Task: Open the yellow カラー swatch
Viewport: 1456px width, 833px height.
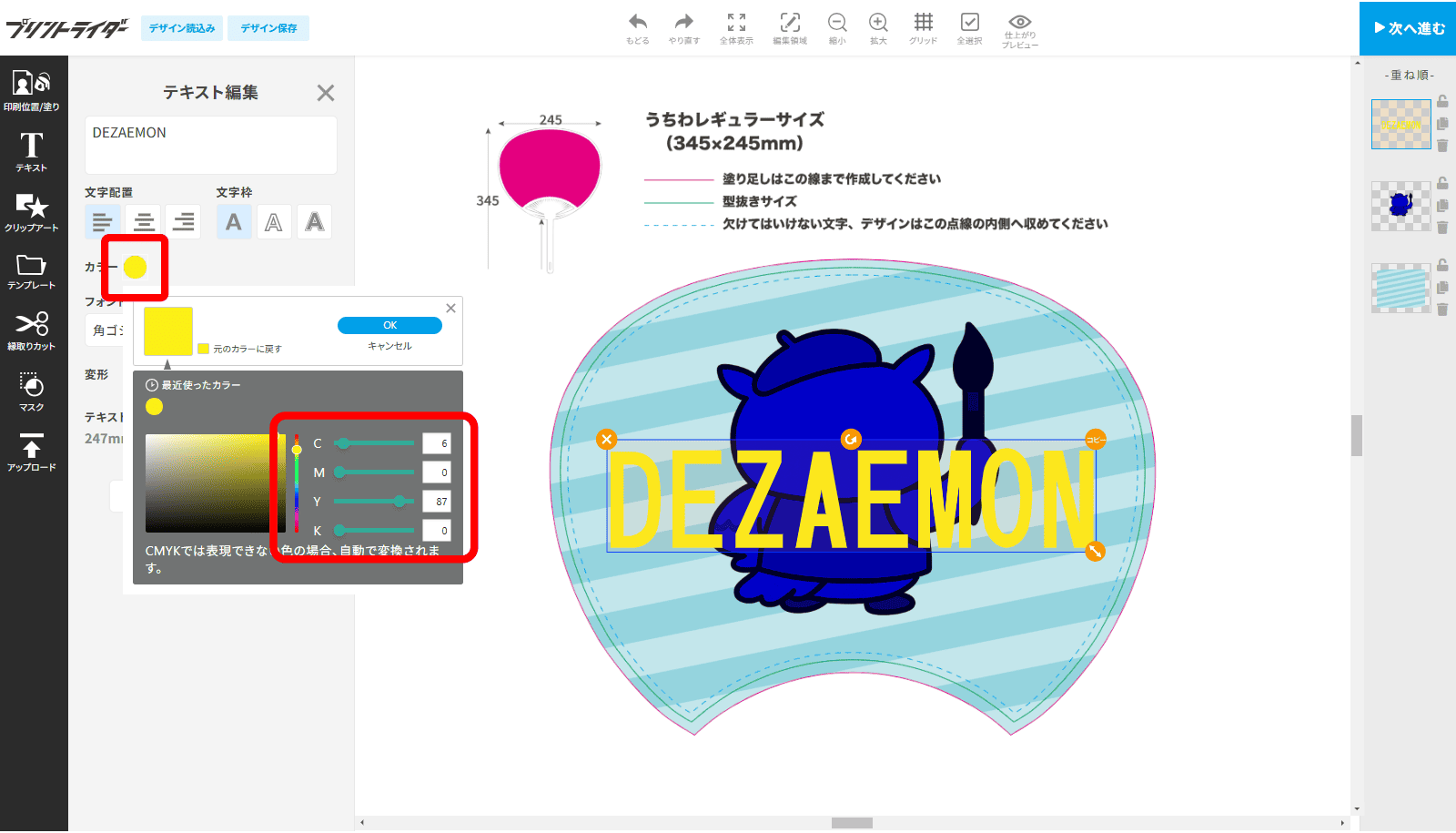Action: pyautogui.click(x=135, y=267)
